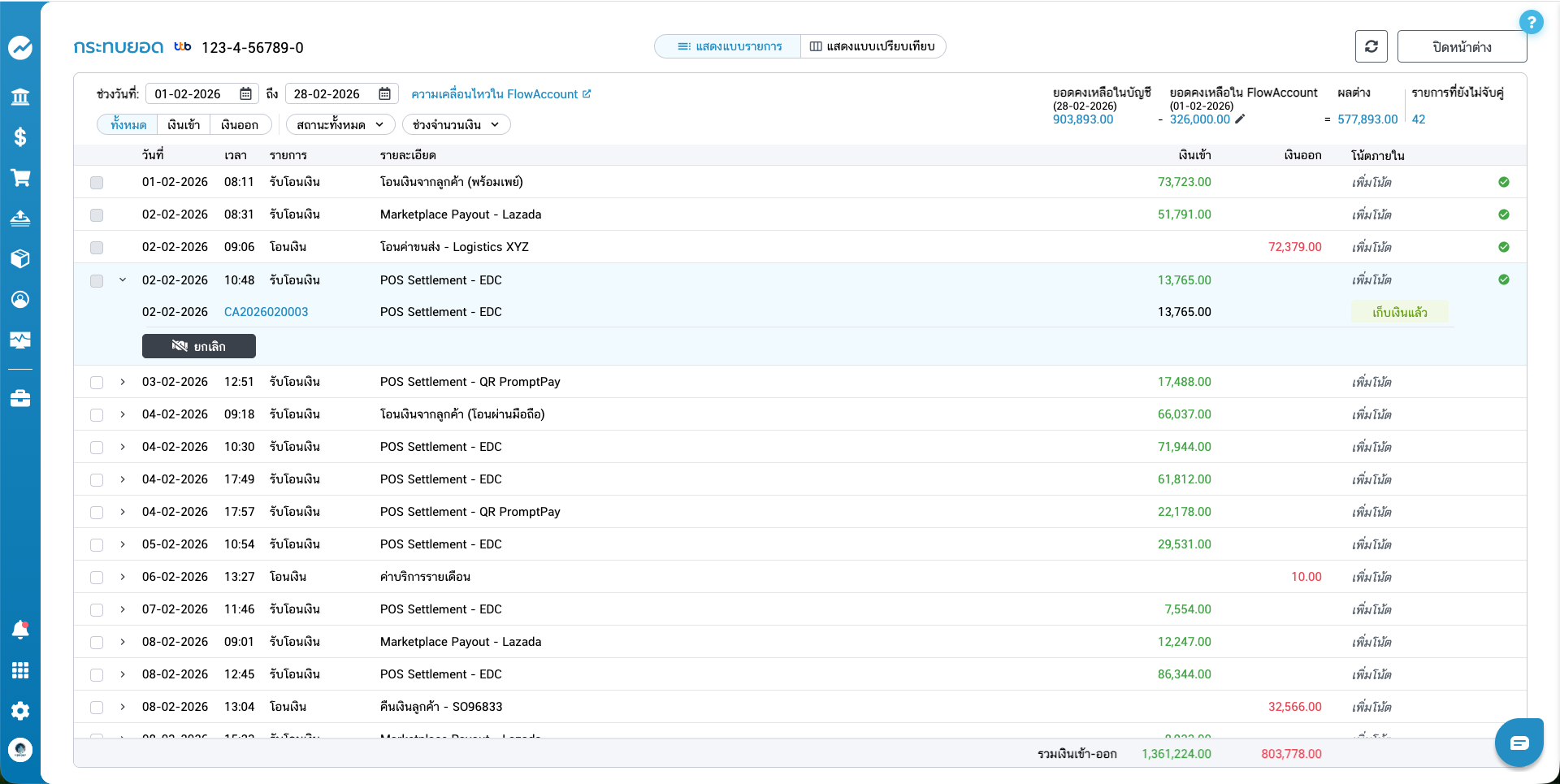The height and width of the screenshot is (784, 1560).
Task: Check the box for 03-02-2026 QR PromptPay row
Action: tap(97, 382)
